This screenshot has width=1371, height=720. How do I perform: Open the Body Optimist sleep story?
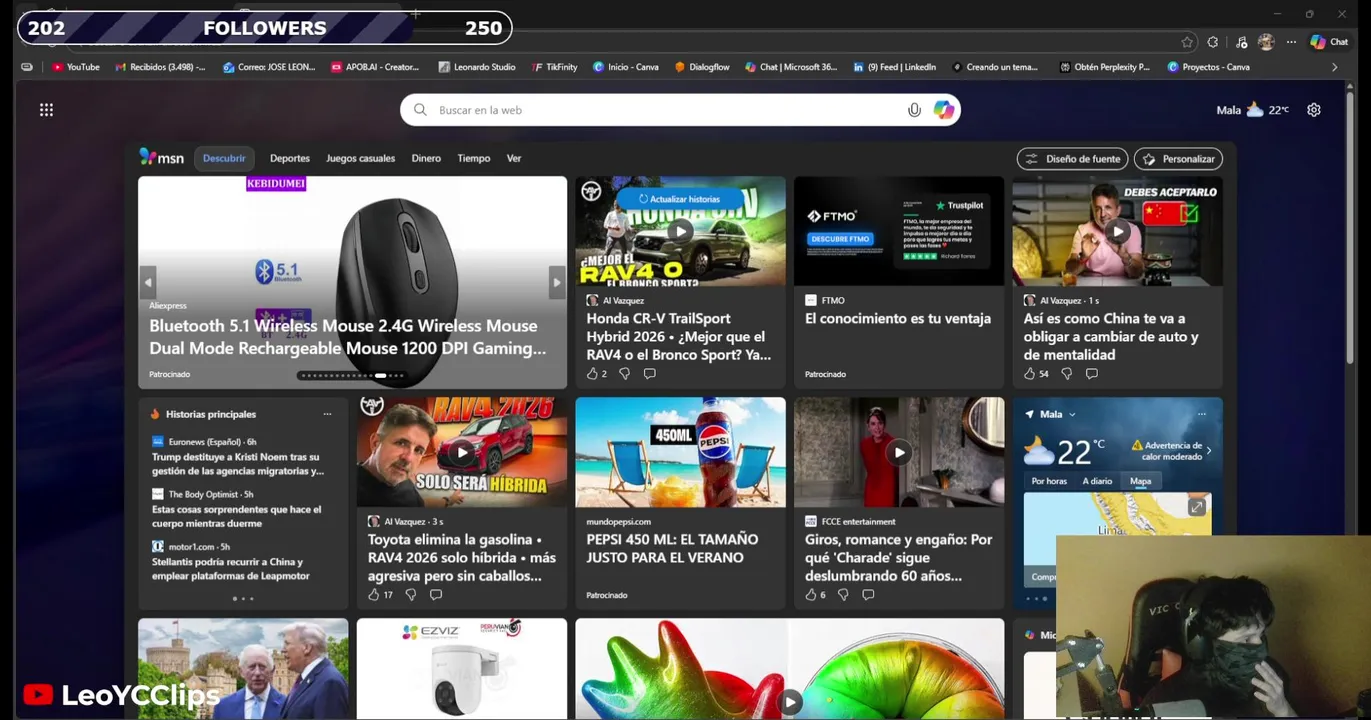(237, 516)
